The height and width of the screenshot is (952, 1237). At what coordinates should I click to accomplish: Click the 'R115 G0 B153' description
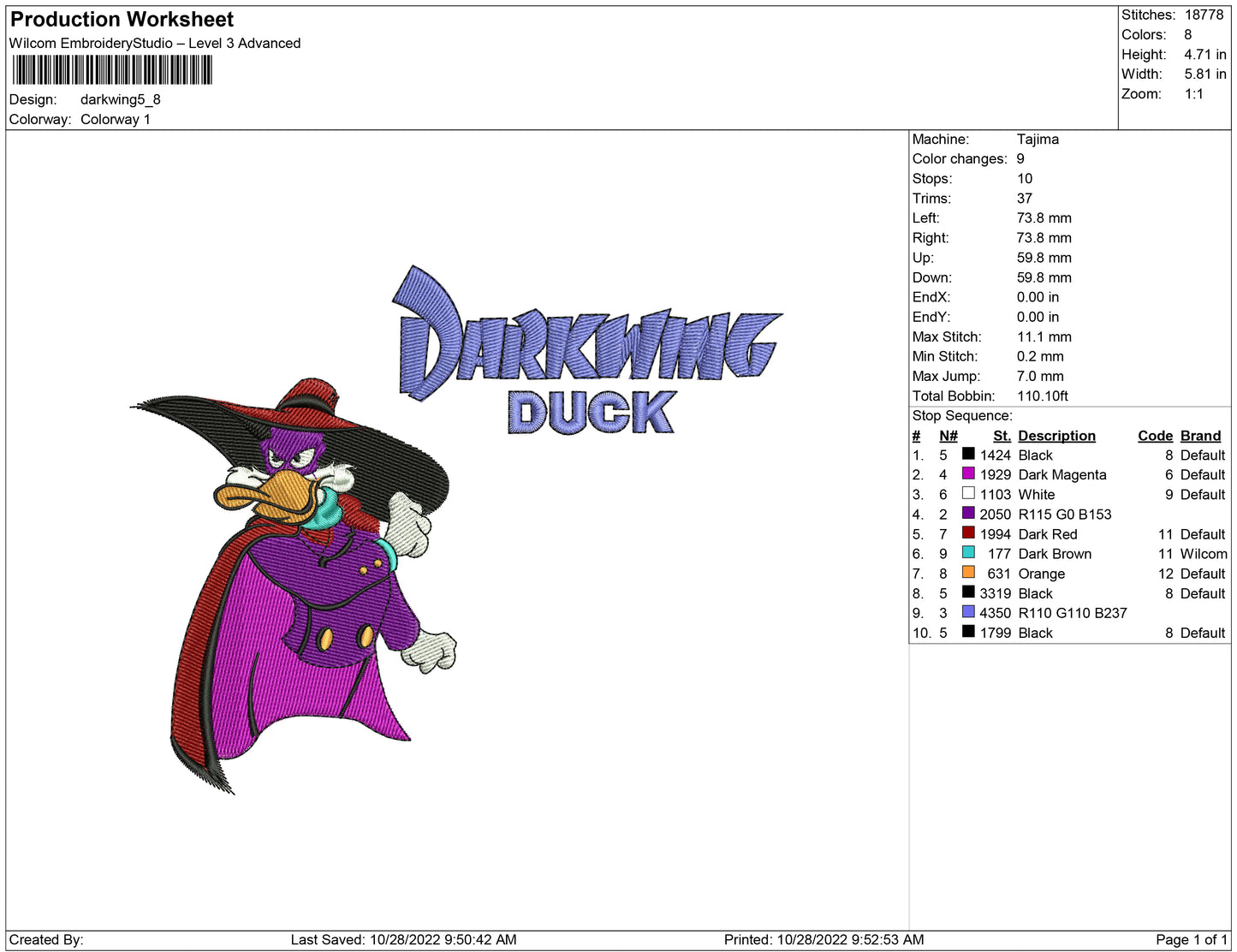click(x=1065, y=514)
